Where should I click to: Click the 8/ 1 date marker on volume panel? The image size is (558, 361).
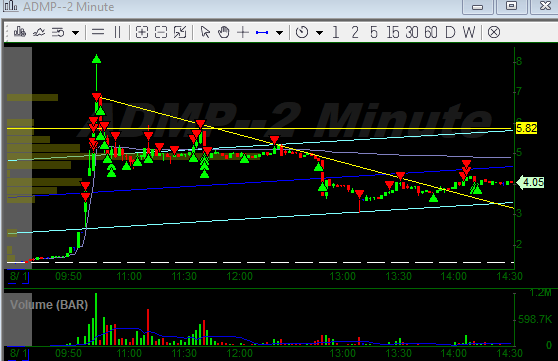point(18,353)
